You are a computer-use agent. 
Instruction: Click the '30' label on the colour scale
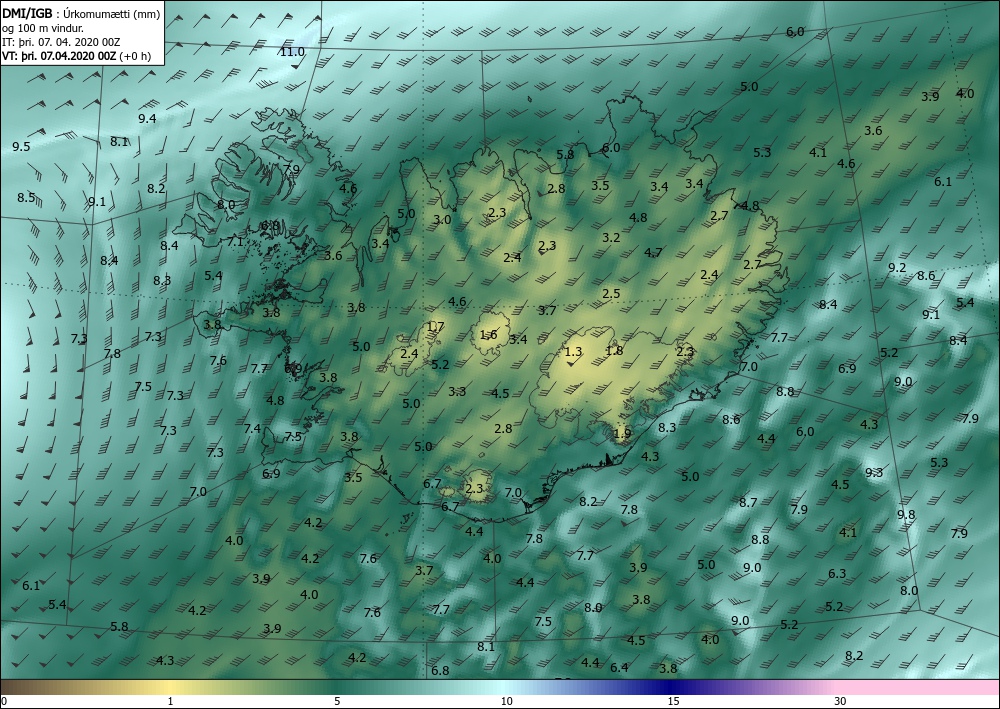pyautogui.click(x=841, y=701)
